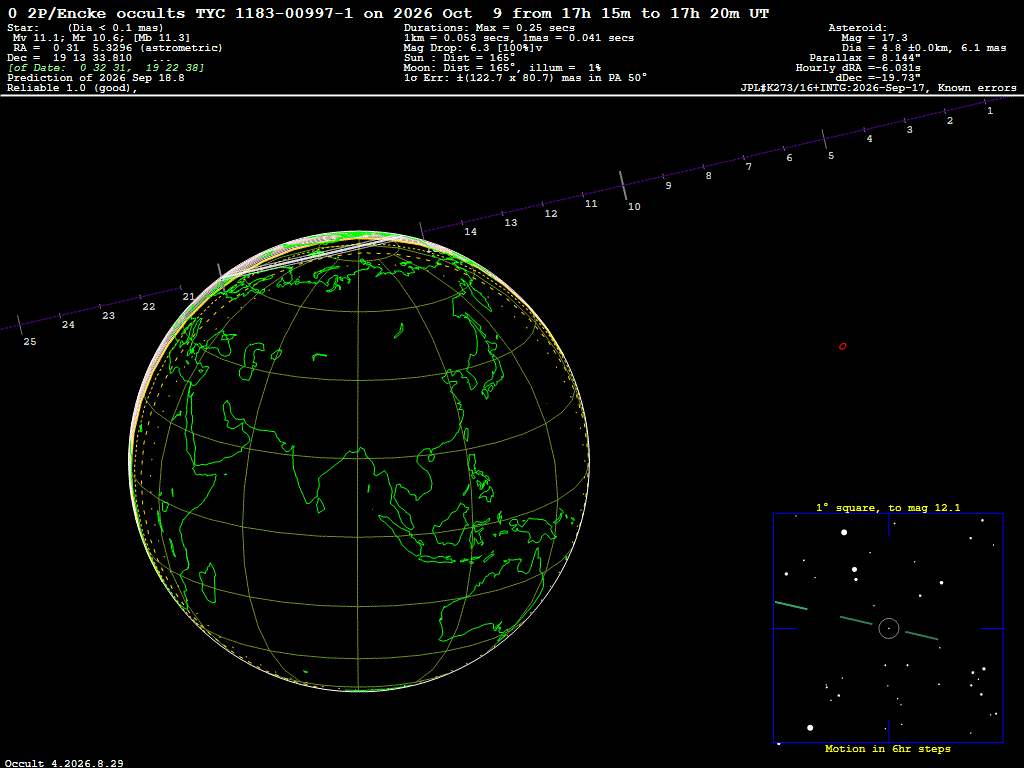Click the 'Motion in 6hr steps' label
The height and width of the screenshot is (768, 1024).
point(888,748)
